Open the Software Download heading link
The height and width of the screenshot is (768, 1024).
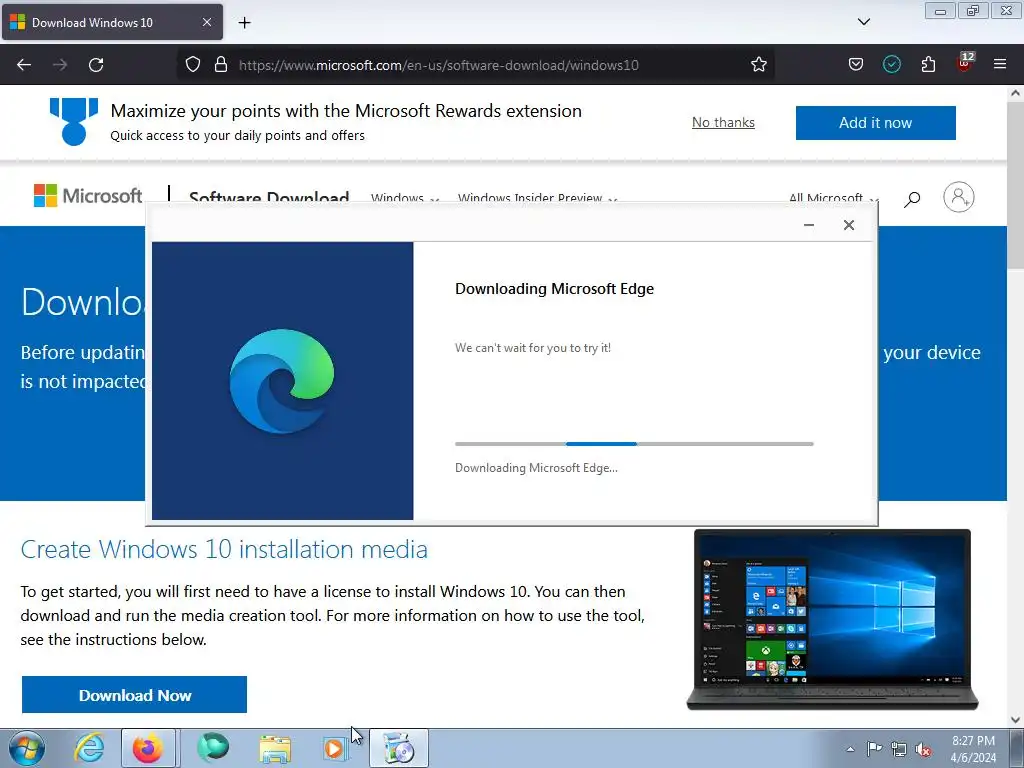point(269,197)
